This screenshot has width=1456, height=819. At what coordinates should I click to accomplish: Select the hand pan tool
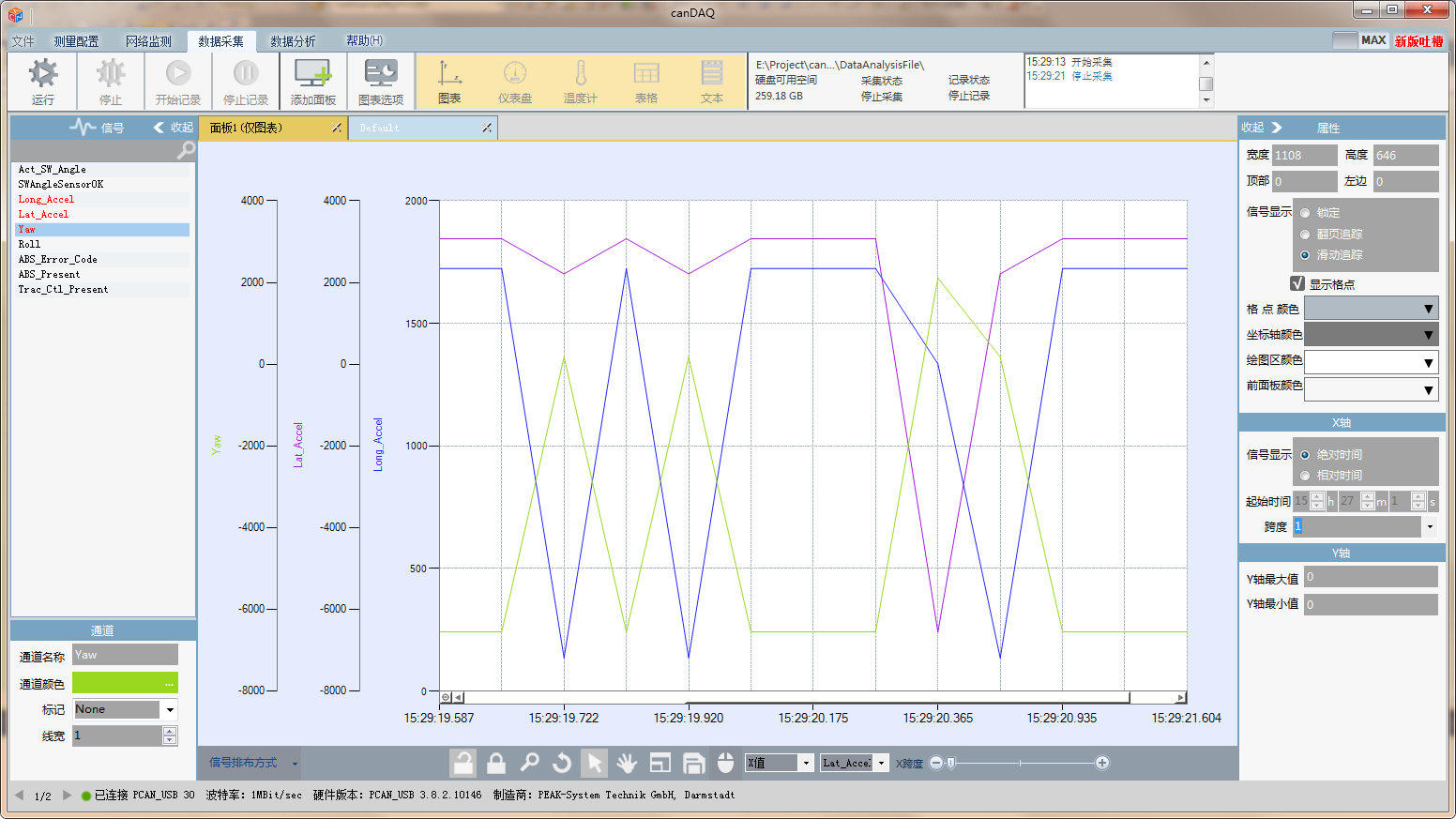627,763
